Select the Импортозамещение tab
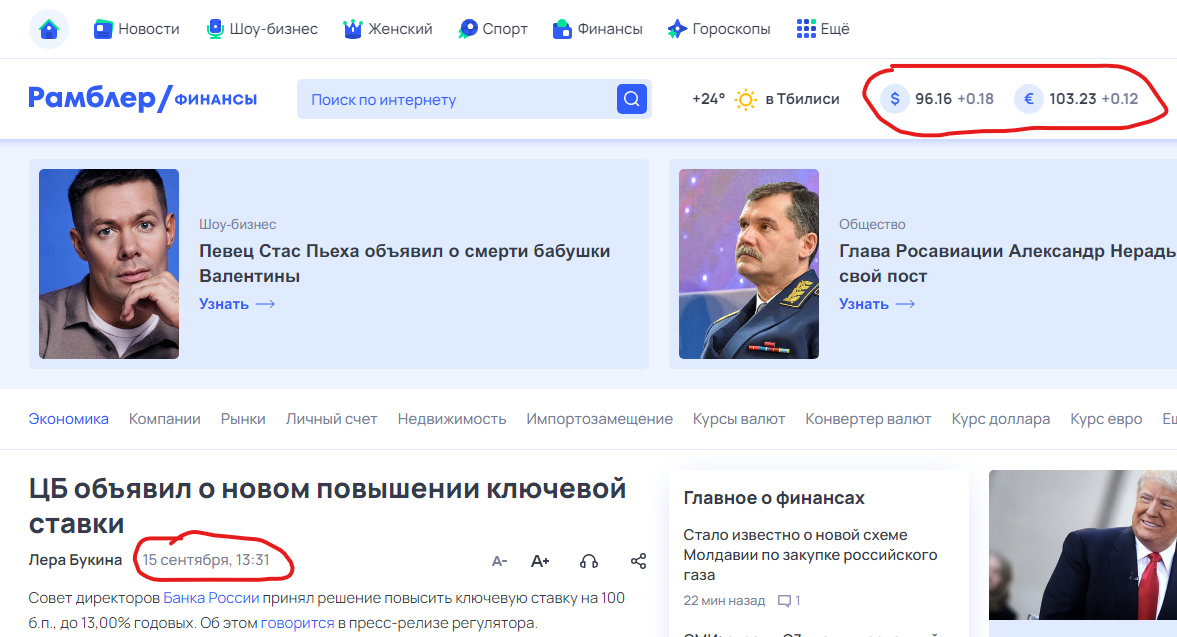 coord(600,419)
